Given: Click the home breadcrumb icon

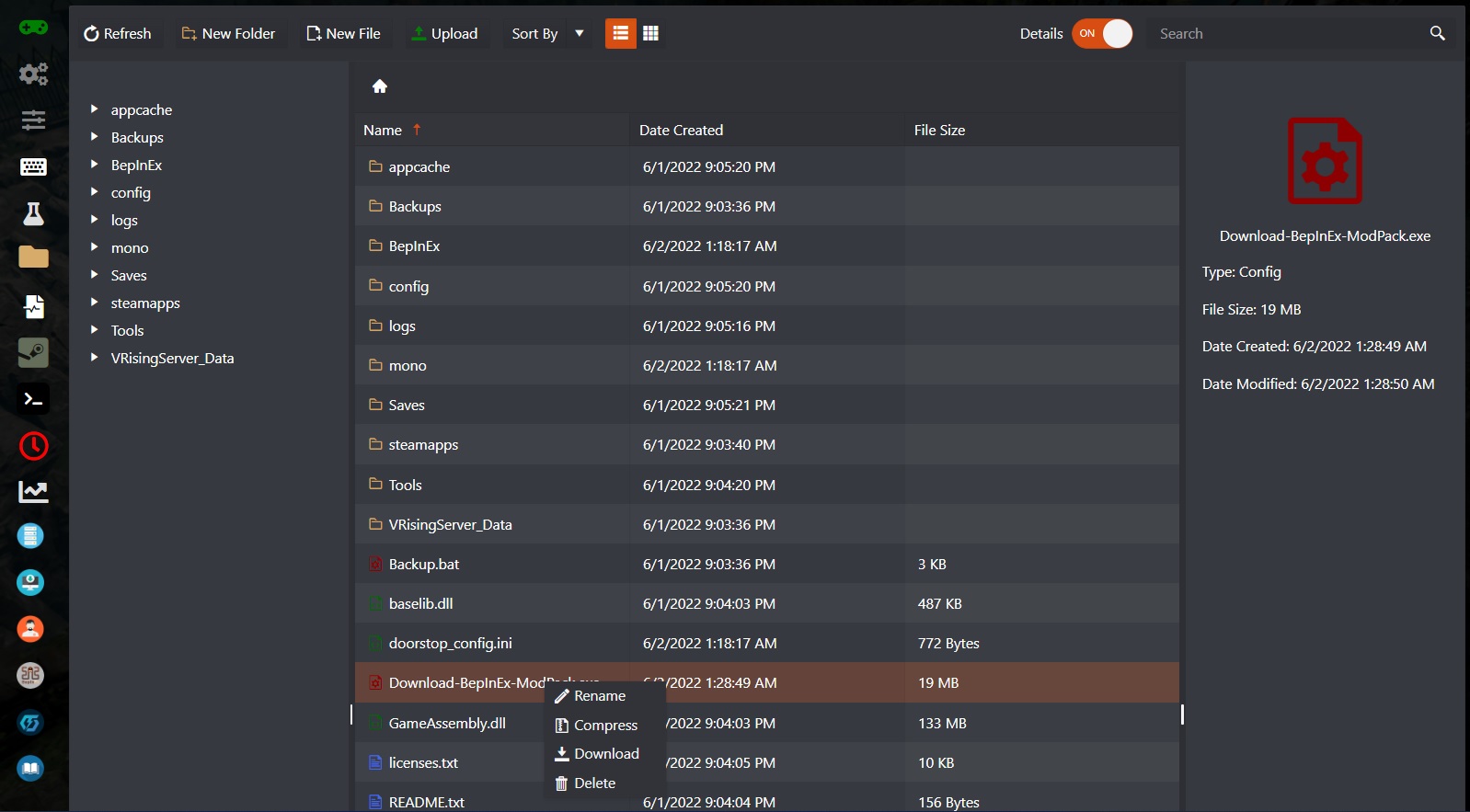Looking at the screenshot, I should click(x=379, y=86).
